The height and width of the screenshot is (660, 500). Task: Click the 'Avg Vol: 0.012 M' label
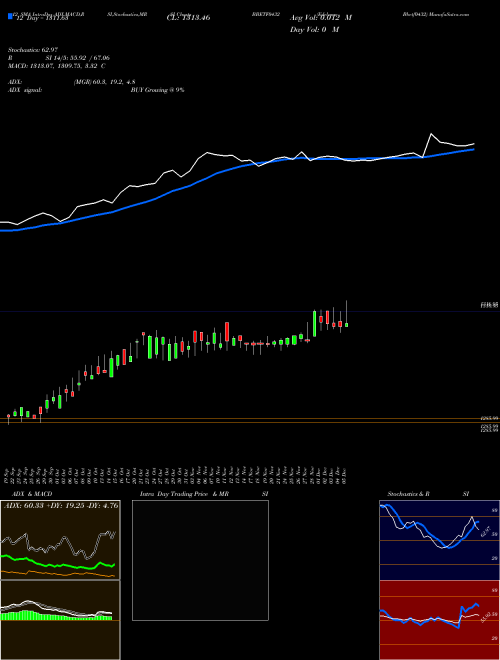pos(321,18)
